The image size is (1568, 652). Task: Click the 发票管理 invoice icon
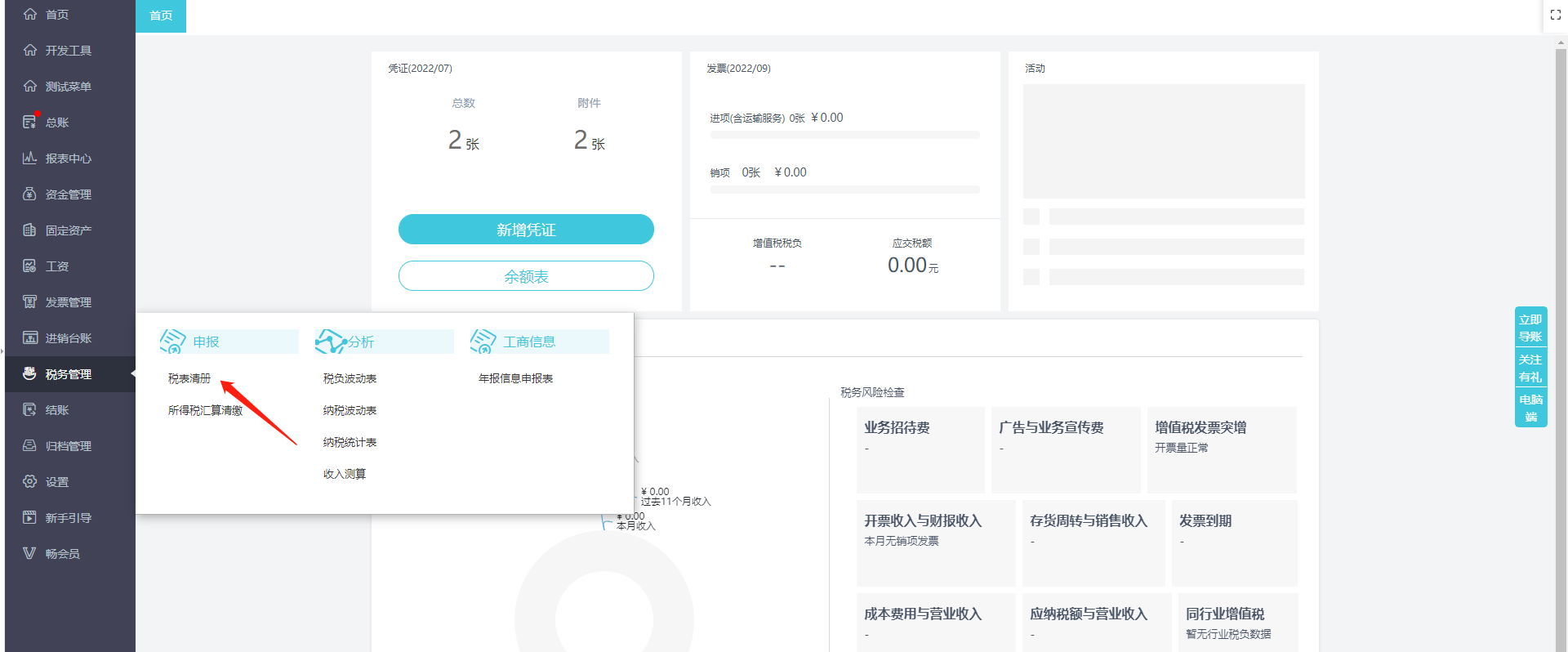pos(29,301)
